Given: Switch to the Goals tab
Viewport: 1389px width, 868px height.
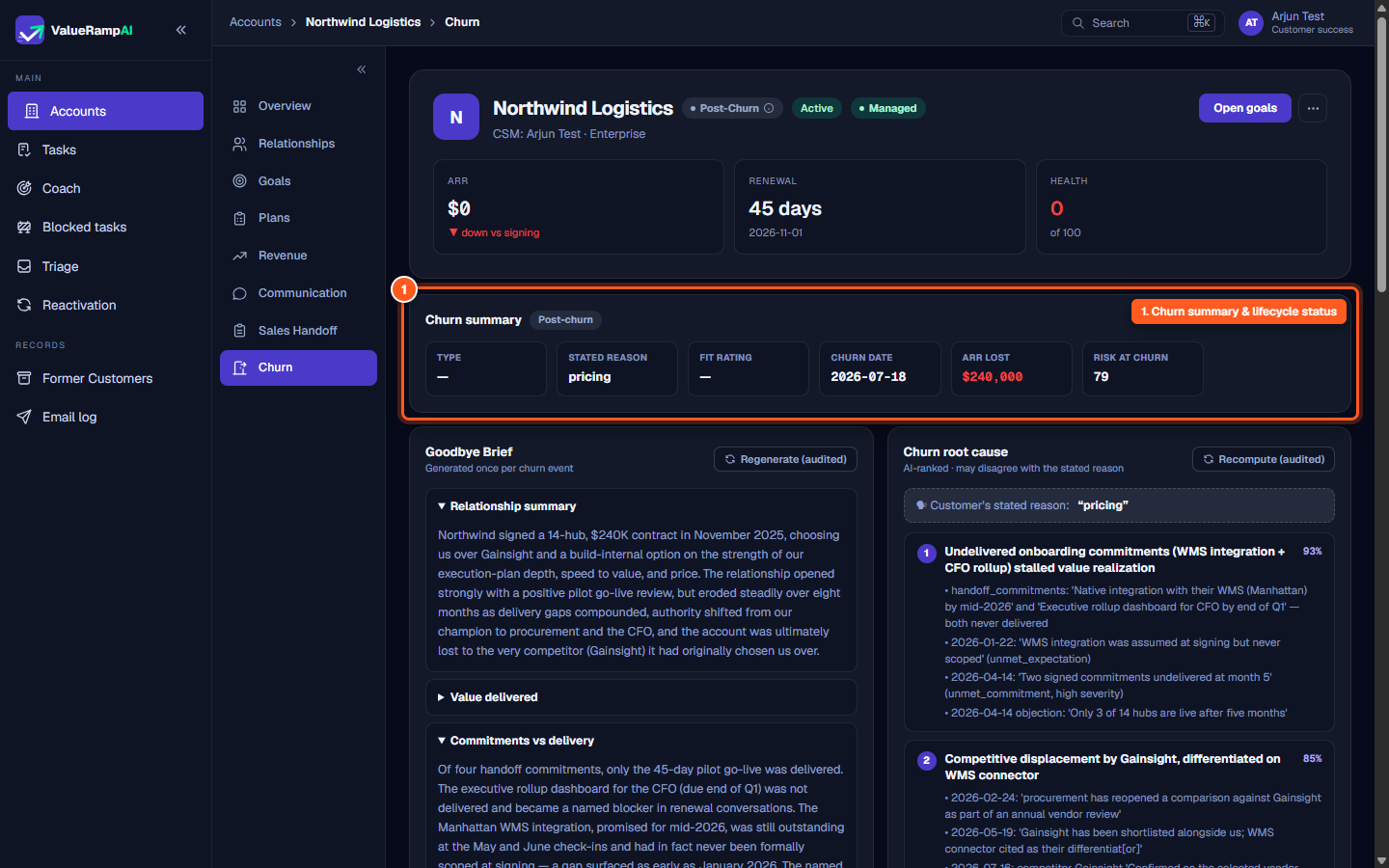Looking at the screenshot, I should coord(298,181).
